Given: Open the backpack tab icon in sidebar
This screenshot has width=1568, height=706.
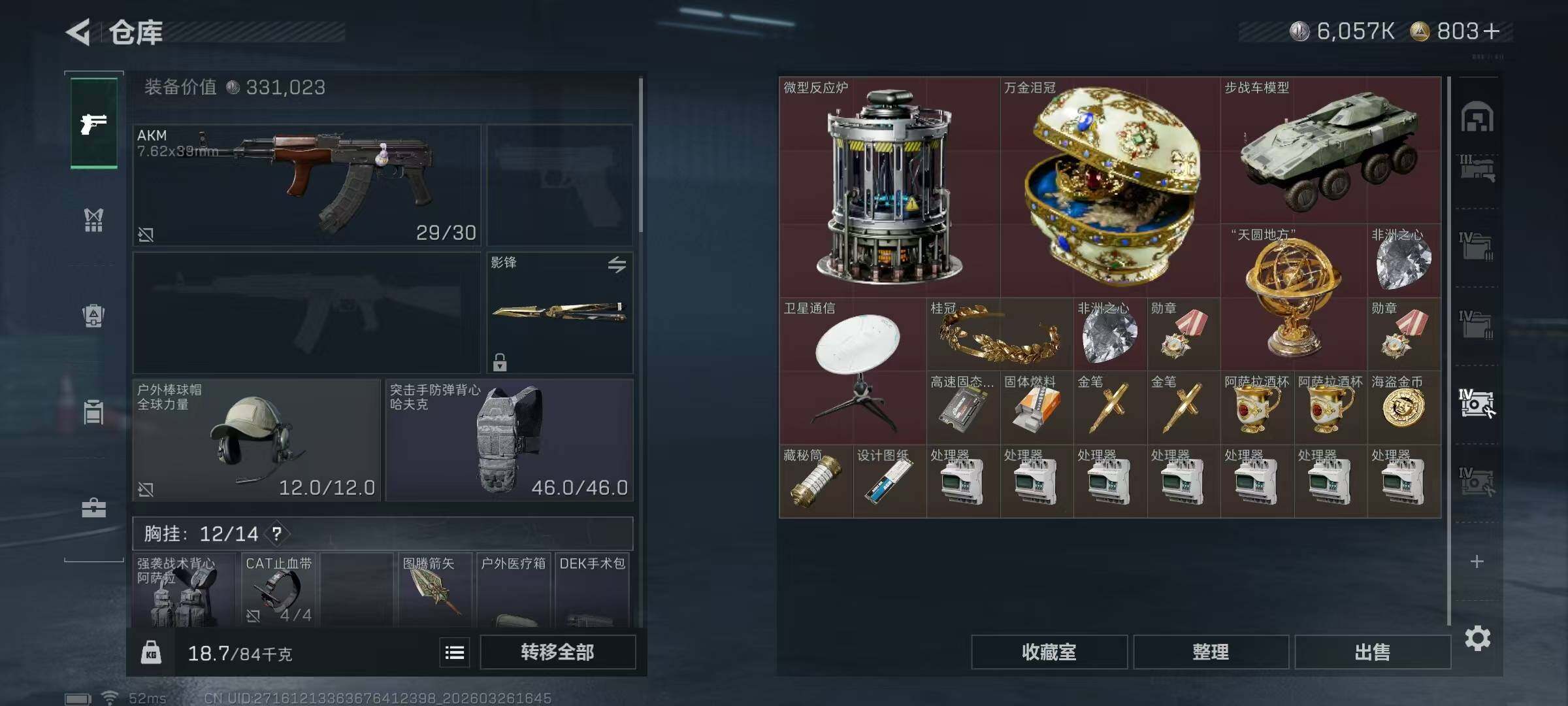Looking at the screenshot, I should click(93, 316).
